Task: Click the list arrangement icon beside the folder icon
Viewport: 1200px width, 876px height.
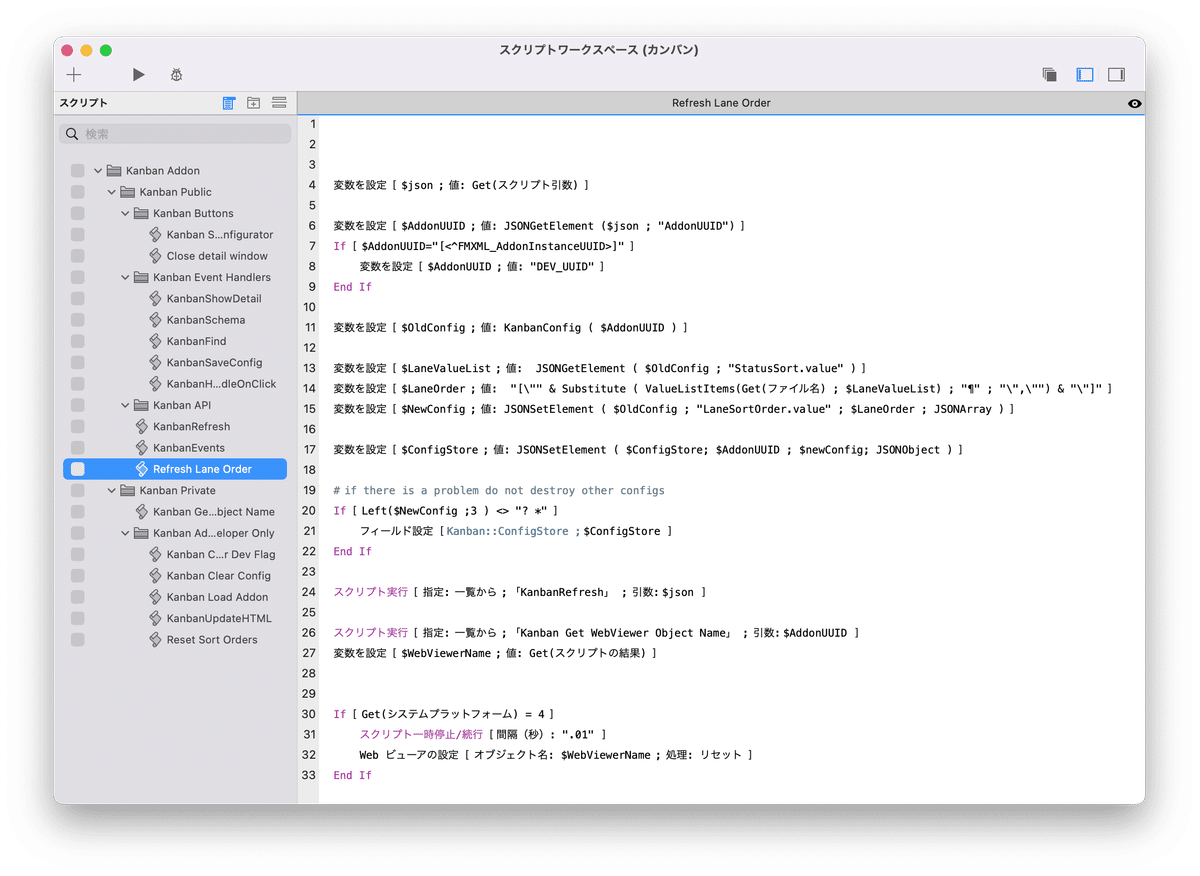Action: tap(278, 102)
